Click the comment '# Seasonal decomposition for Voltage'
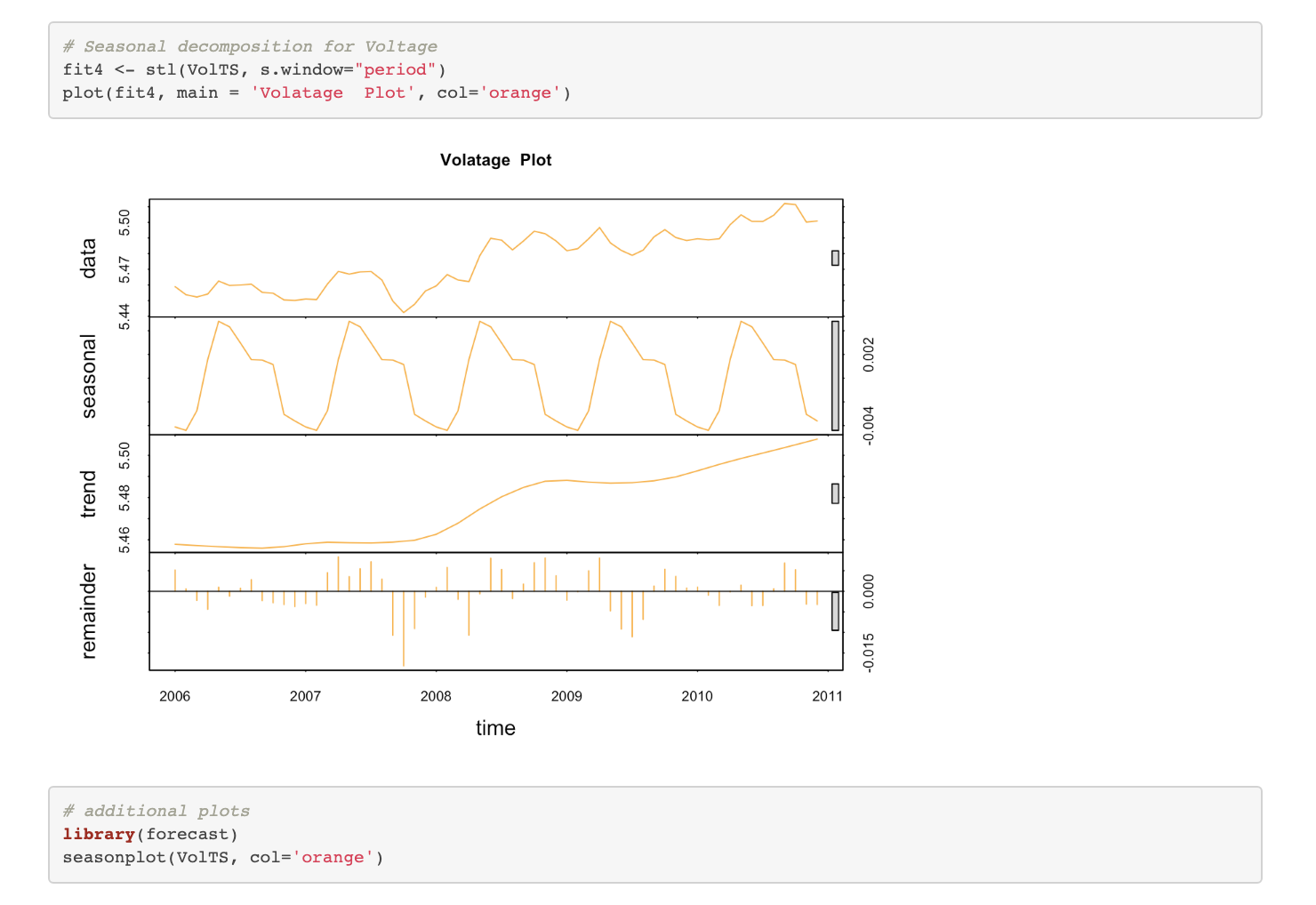1316x905 pixels. click(250, 46)
